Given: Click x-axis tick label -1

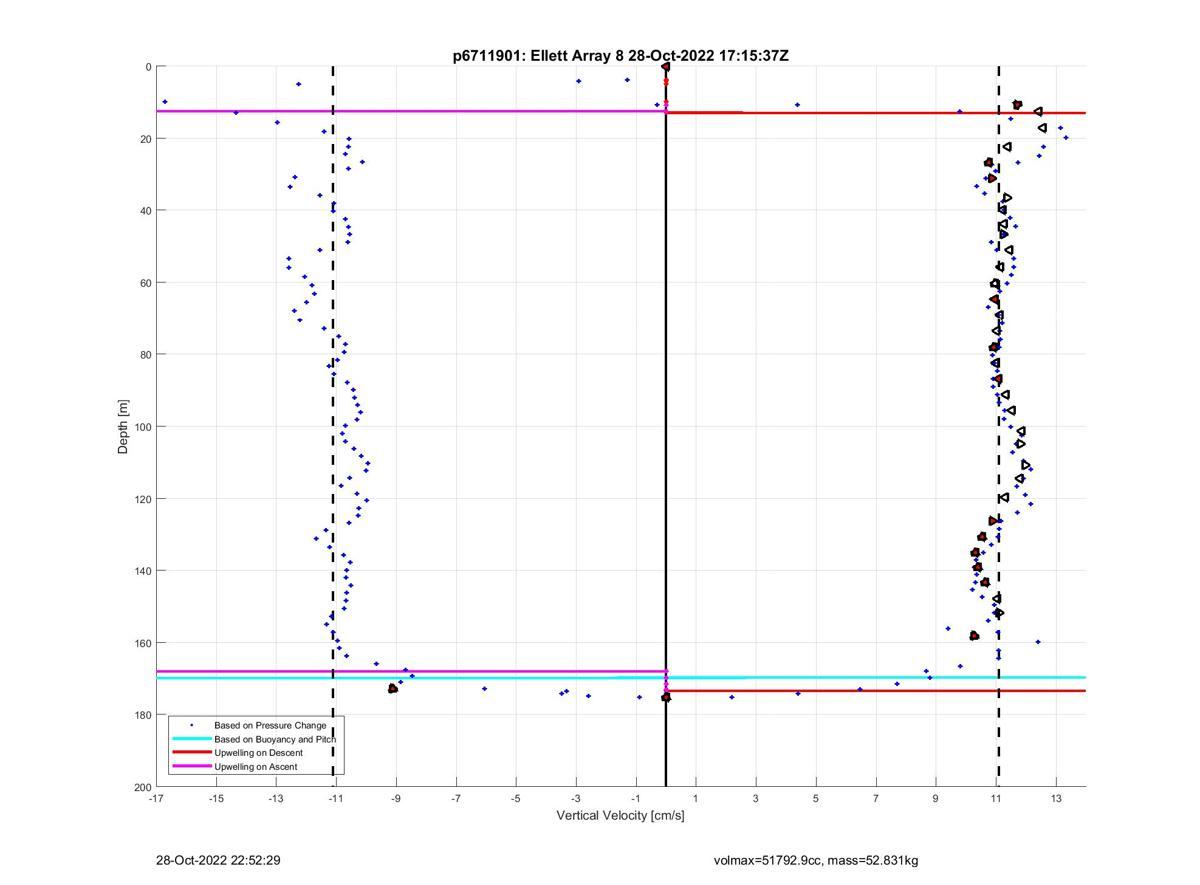Looking at the screenshot, I should [x=636, y=798].
